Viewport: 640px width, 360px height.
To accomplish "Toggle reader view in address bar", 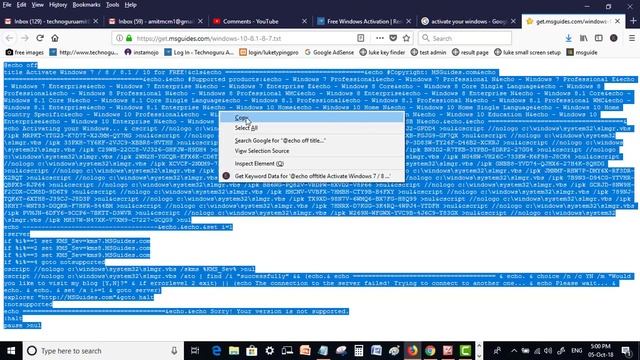I will (x=361, y=38).
